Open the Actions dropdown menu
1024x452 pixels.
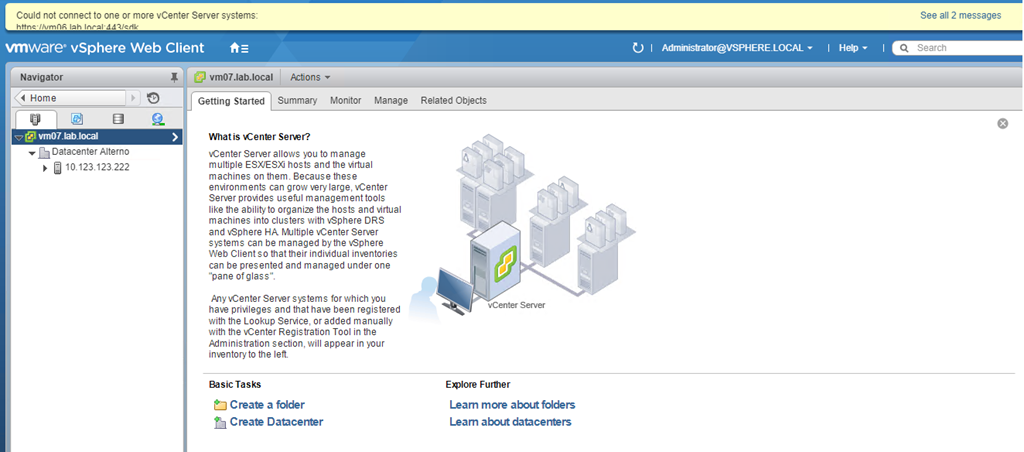309,77
